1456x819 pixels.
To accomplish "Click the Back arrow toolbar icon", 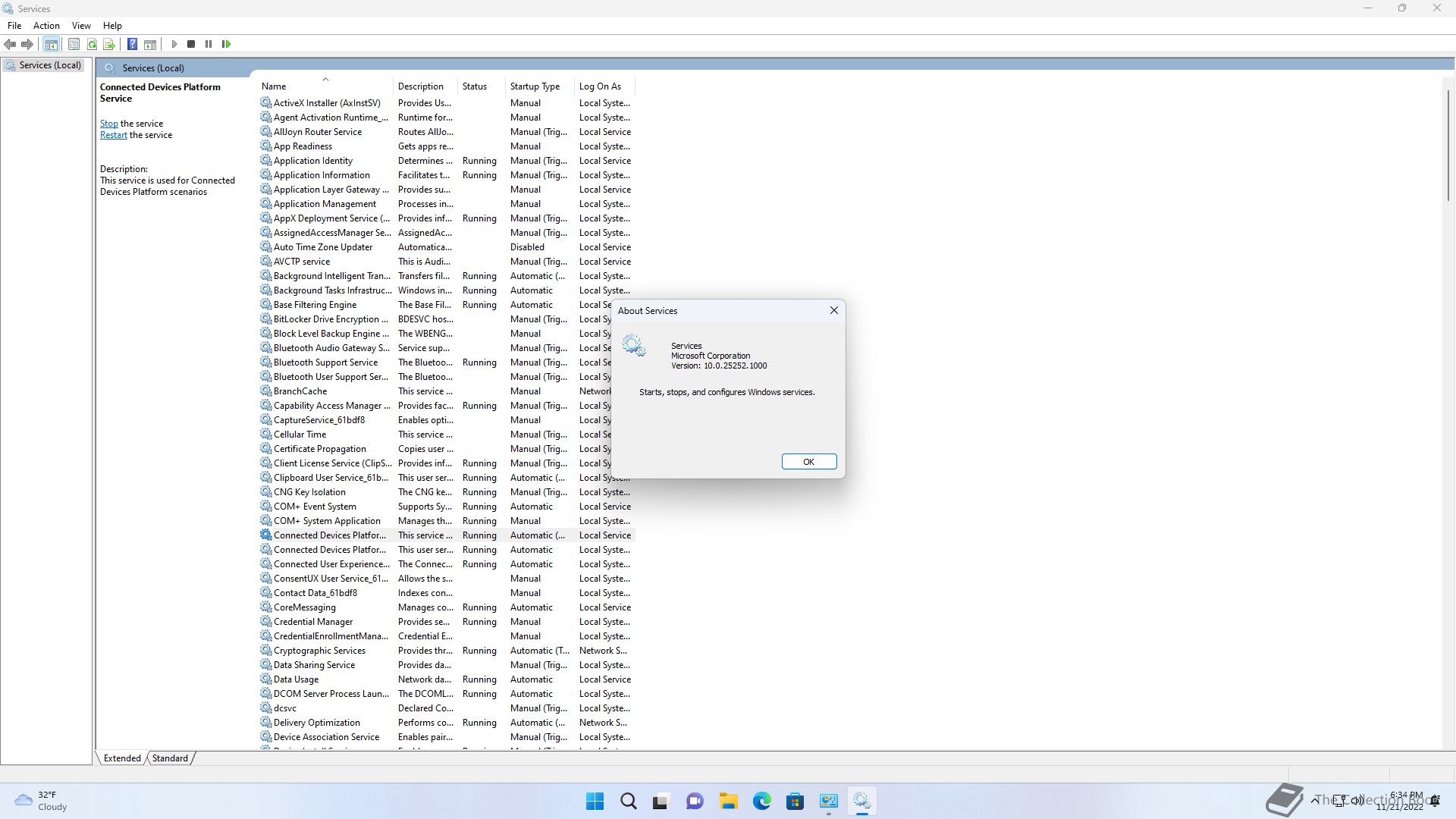I will 10,44.
